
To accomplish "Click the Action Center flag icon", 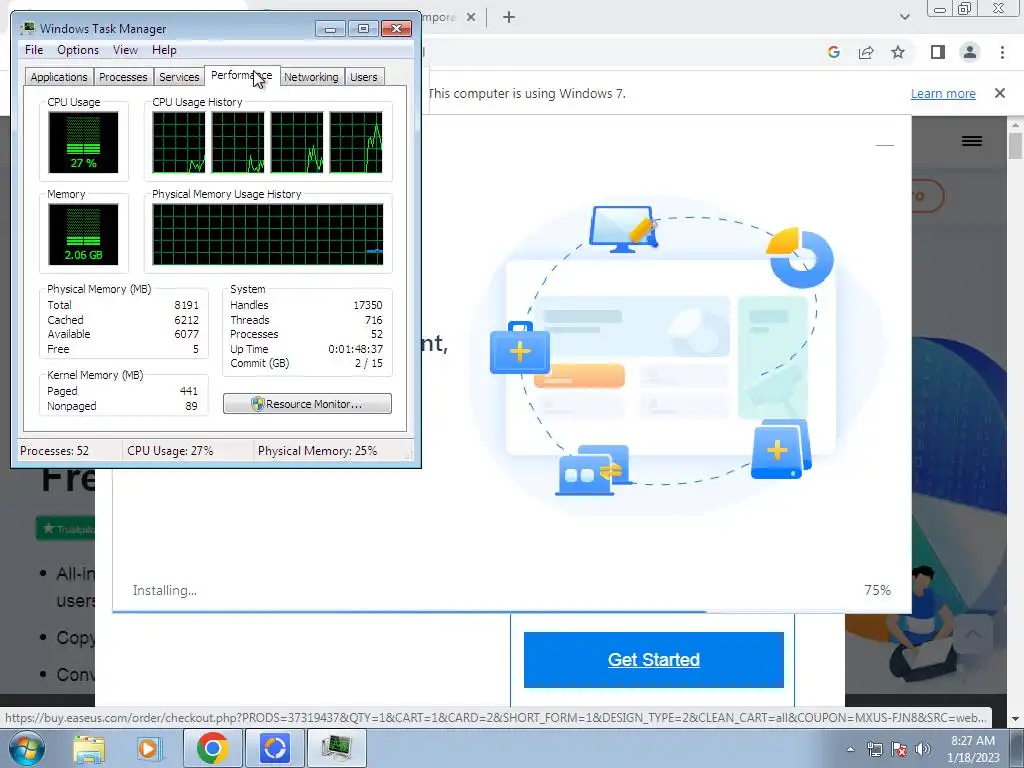I will (x=899, y=749).
